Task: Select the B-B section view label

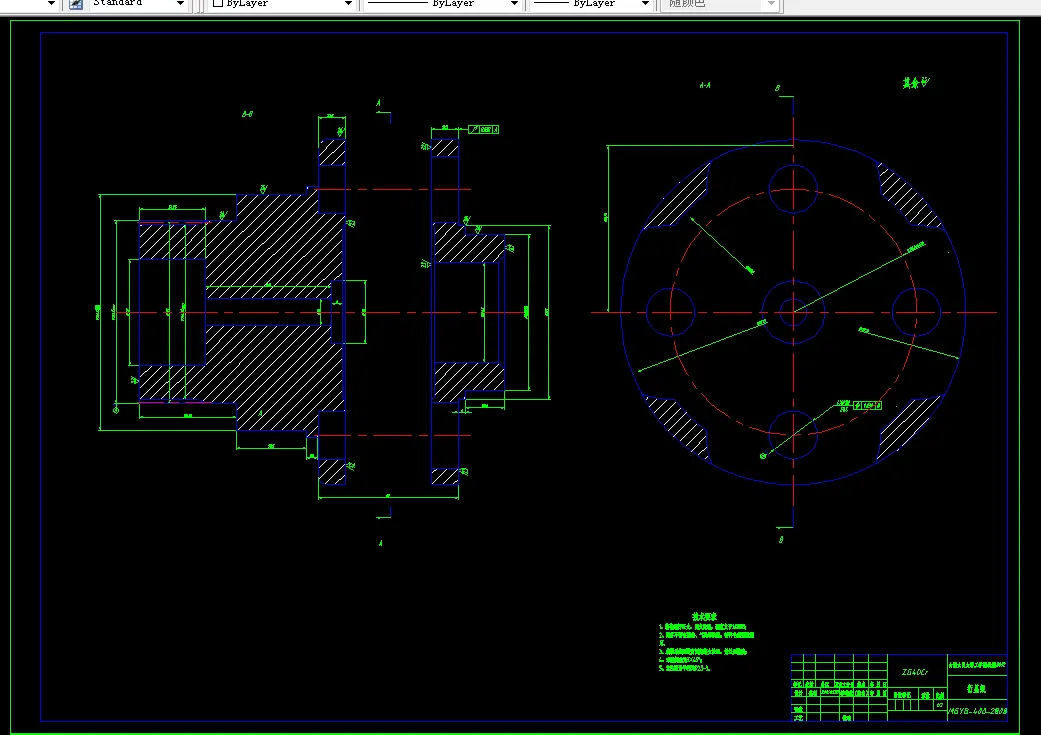Action: [x=248, y=114]
